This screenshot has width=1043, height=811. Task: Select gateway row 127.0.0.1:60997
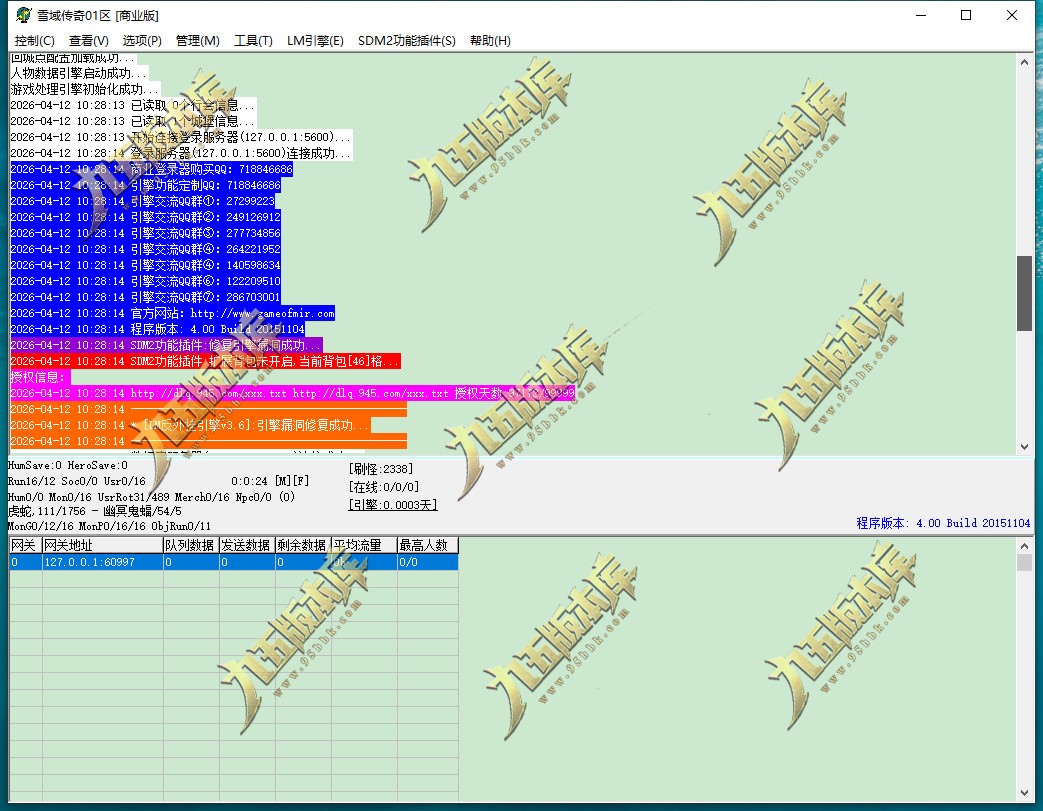(233, 562)
